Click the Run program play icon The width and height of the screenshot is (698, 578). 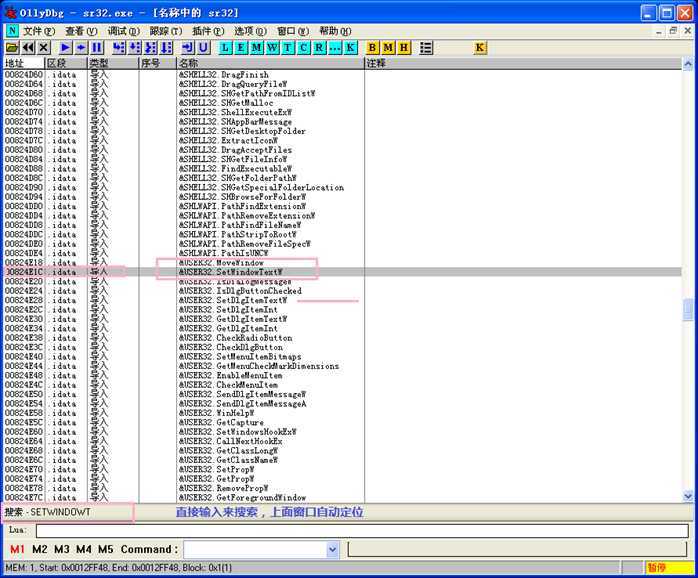(x=65, y=47)
